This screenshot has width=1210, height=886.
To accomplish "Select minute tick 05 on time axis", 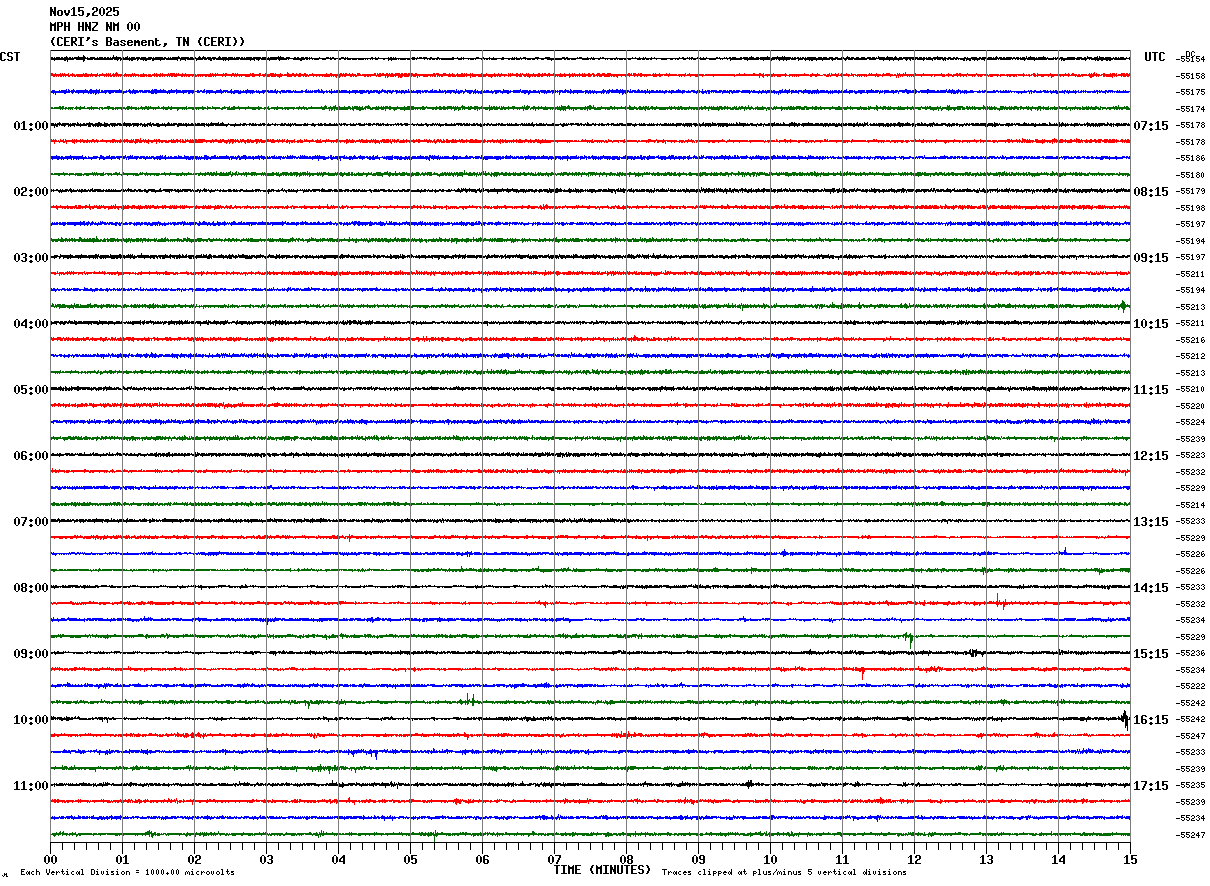I will [410, 859].
